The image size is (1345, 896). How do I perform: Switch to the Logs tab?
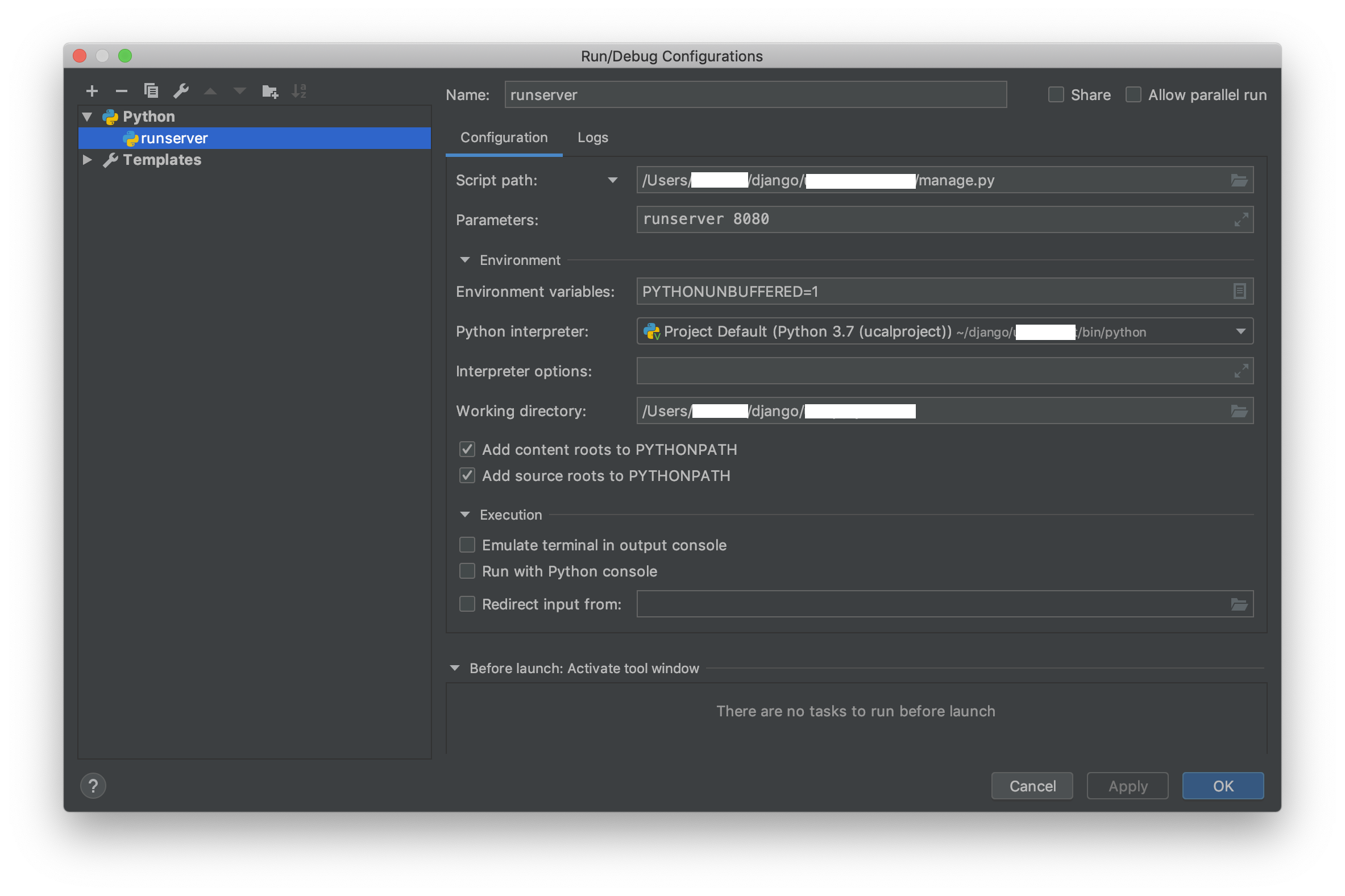tap(592, 138)
